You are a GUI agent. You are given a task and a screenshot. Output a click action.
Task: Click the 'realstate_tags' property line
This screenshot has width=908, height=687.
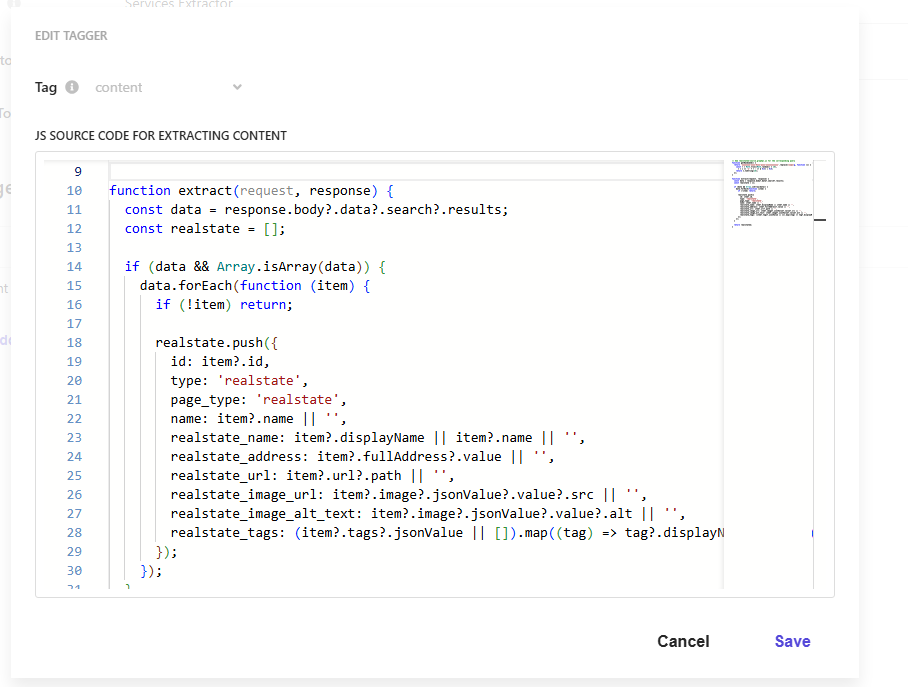pos(447,532)
